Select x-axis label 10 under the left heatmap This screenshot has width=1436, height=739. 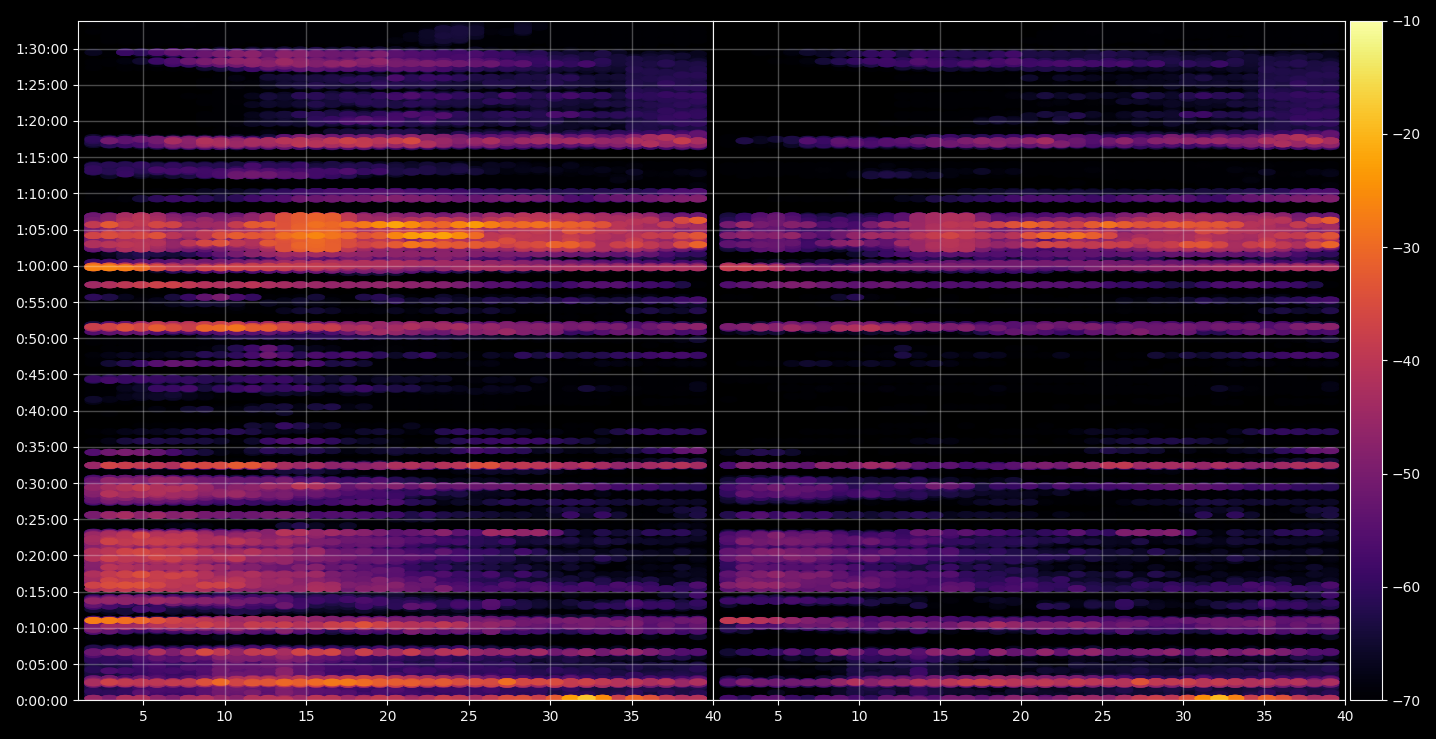[224, 717]
